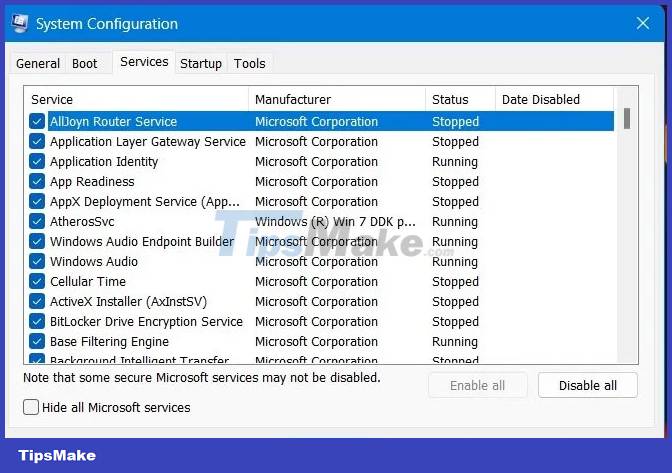
Task: Sort by the Status column header
Action: [460, 99]
